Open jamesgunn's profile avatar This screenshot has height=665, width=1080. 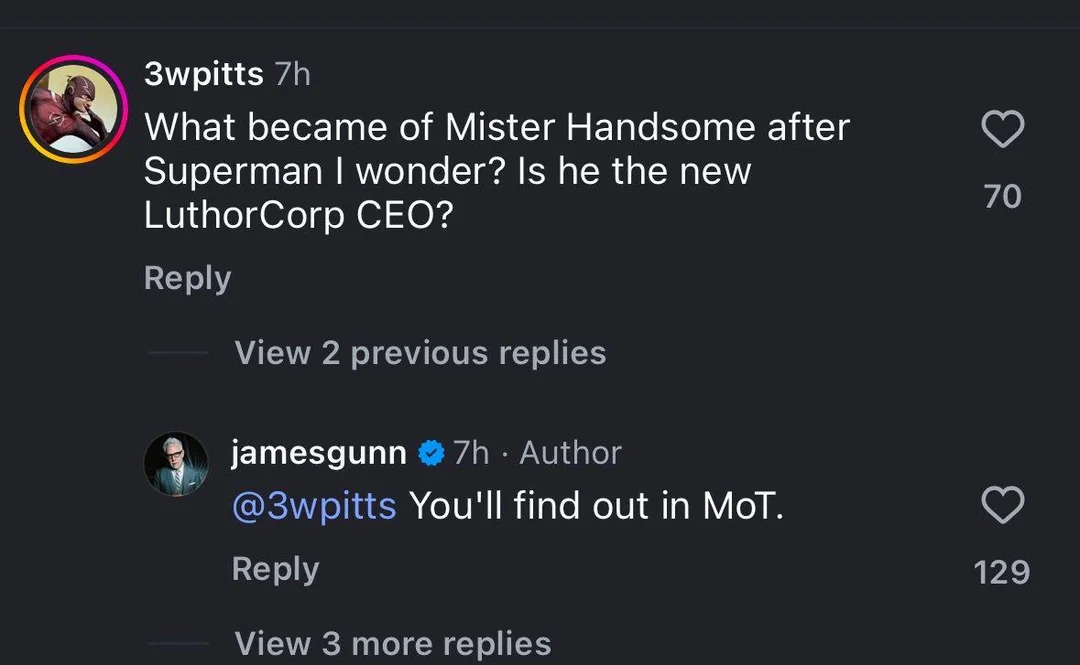(177, 466)
